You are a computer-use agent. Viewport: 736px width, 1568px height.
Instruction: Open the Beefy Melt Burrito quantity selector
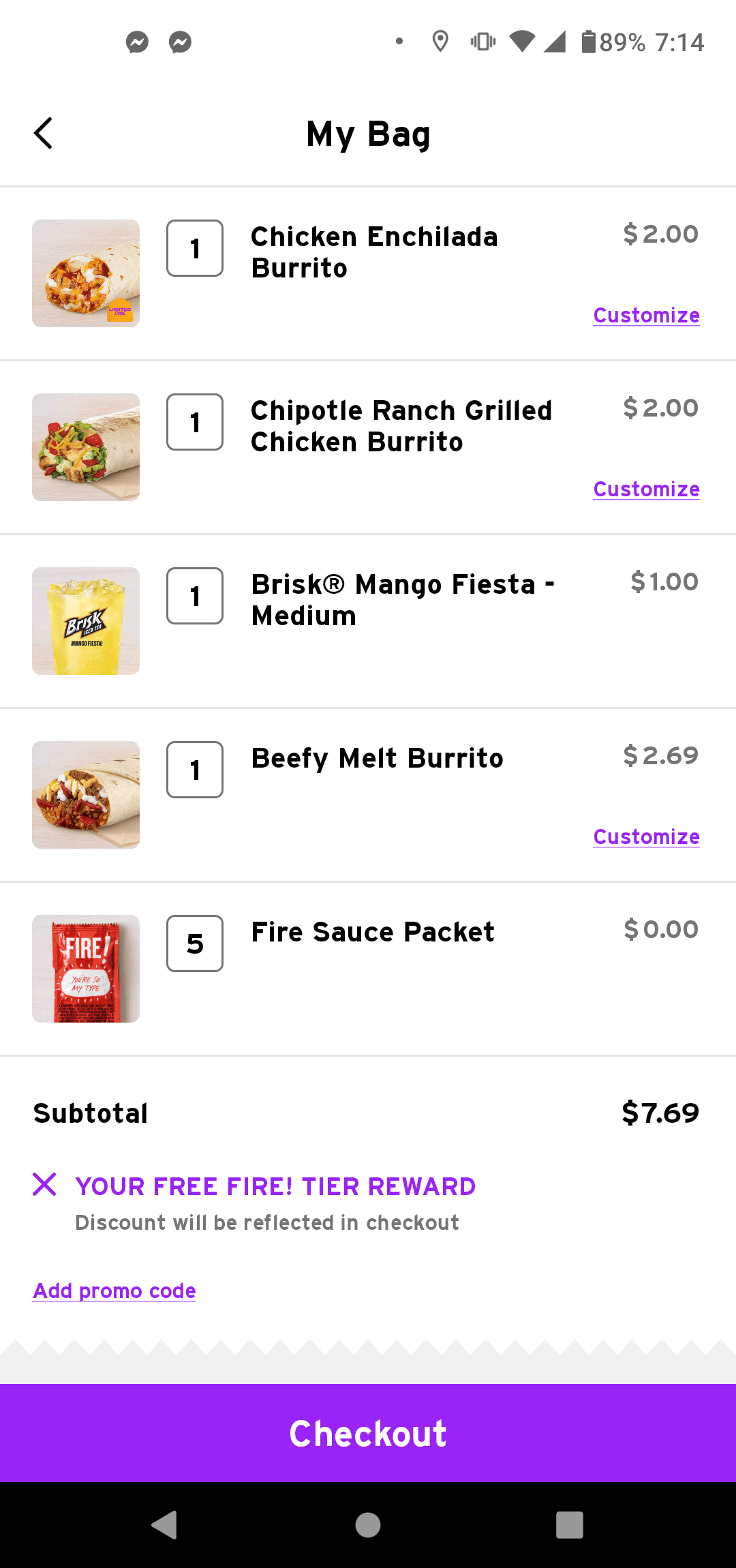[x=195, y=770]
